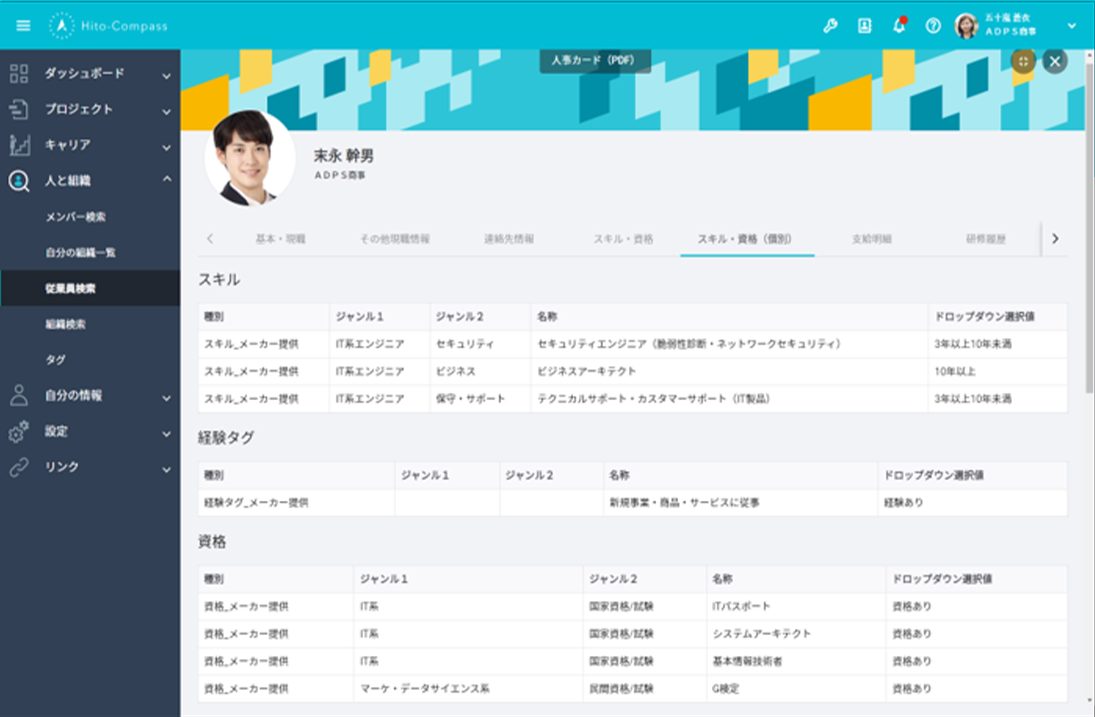Viewport: 1095px width, 717px height.
Task: Click the テクニカルサポート・カスタマーサポート cell
Action: pos(729,399)
